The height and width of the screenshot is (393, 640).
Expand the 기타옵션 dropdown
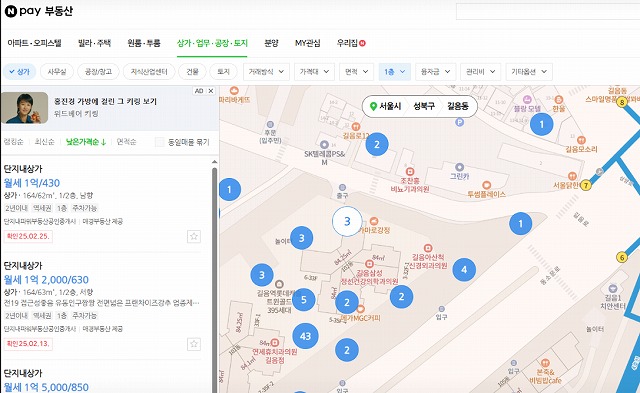[x=529, y=72]
